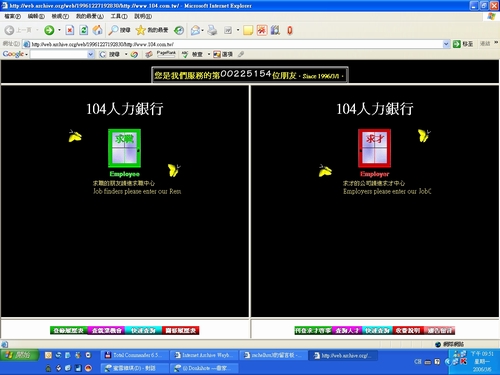Click the Google toolbar highlighter pen icon
Image resolution: width=500 pixels, height=375 pixels.
[241, 54]
